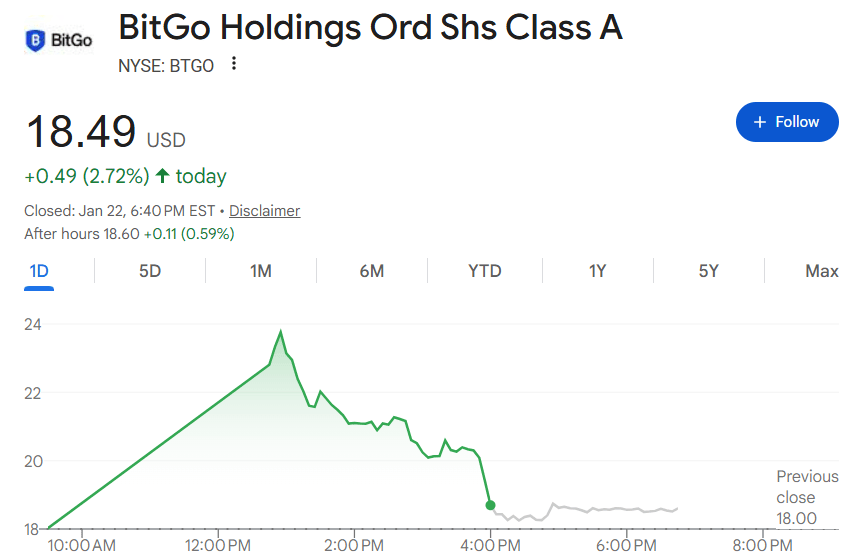Screen dimensions: 857x560
Task: Click the BitGo shield logo icon
Action: pos(35,41)
